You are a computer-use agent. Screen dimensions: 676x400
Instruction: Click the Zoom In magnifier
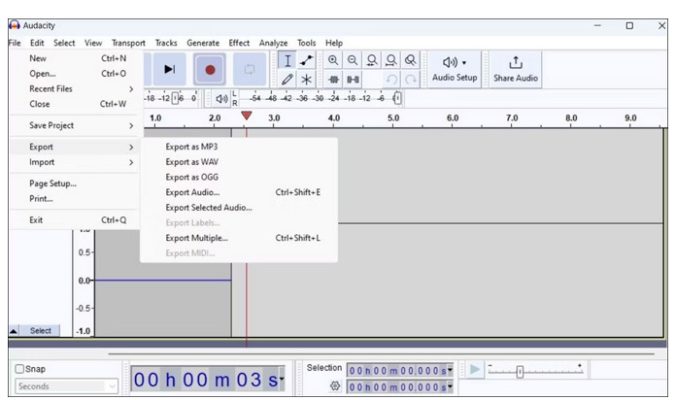333,60
